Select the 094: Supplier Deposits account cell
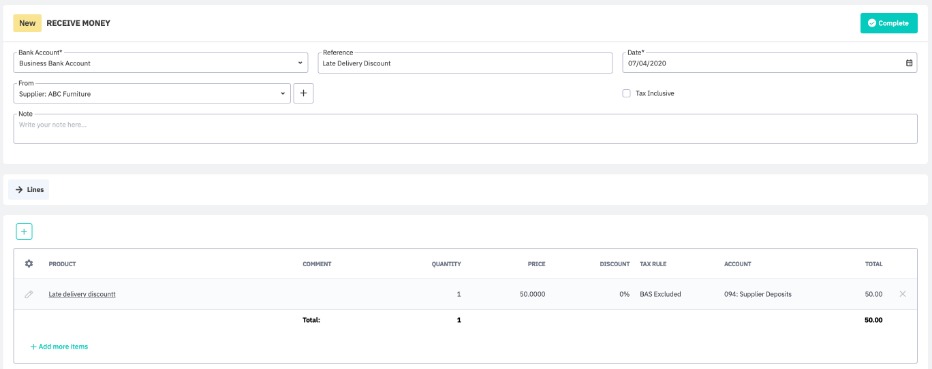 (x=758, y=294)
